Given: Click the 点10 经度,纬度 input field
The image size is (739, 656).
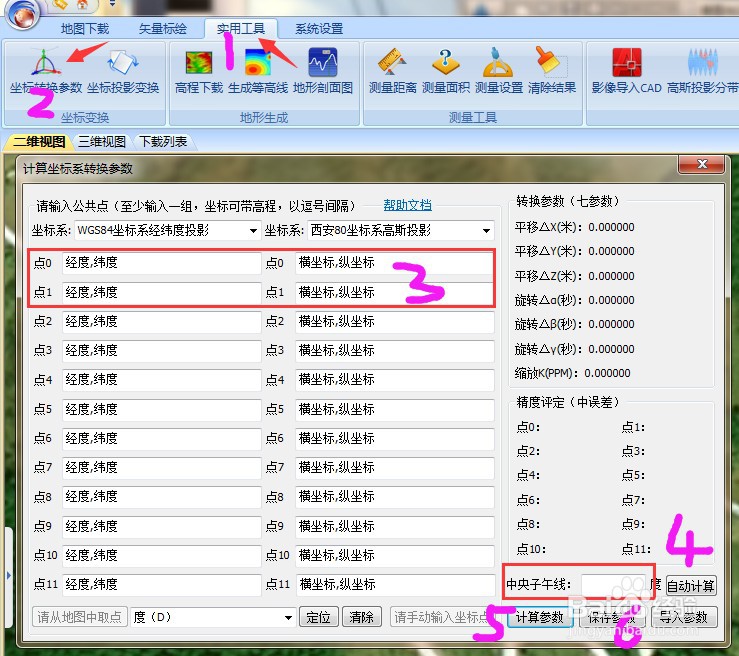Looking at the screenshot, I should point(161,556).
